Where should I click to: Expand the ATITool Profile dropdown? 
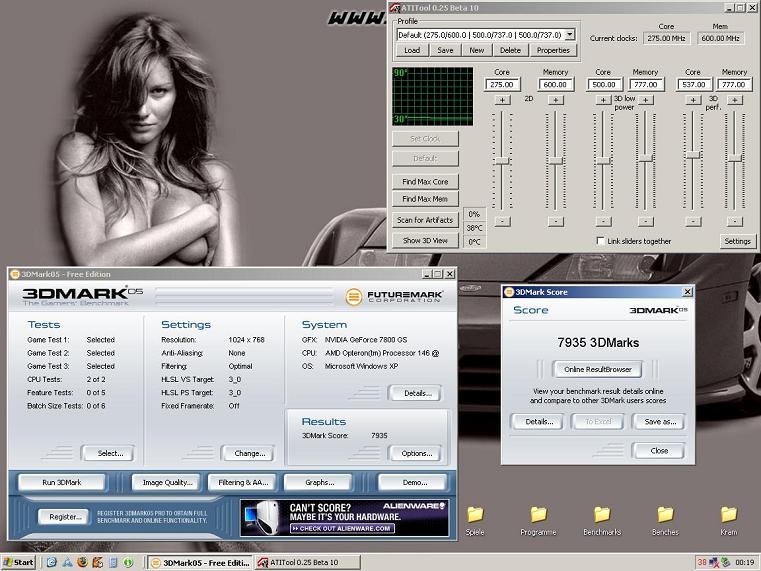tap(570, 34)
